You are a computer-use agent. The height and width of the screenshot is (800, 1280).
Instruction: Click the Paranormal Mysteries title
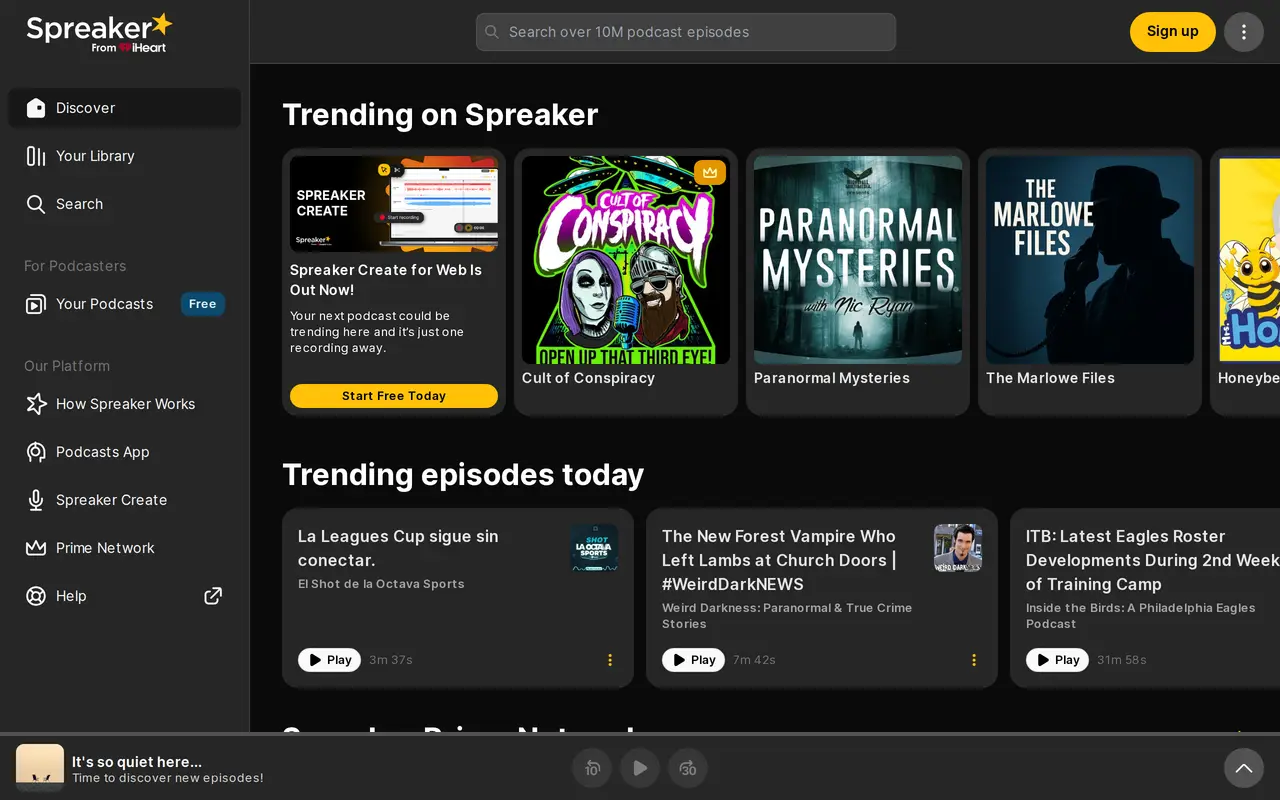pos(832,378)
